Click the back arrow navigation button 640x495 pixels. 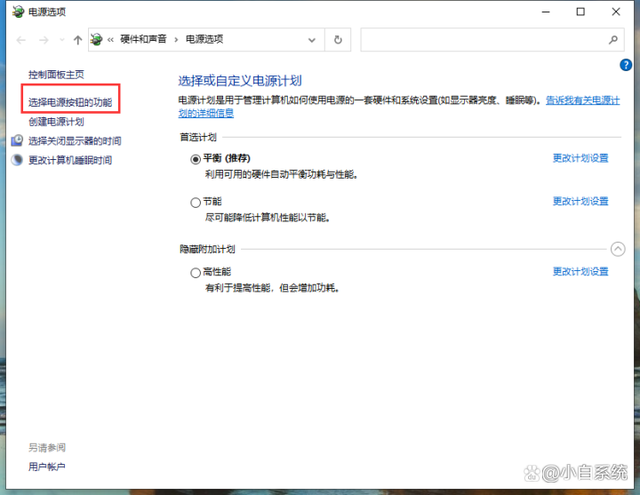(18, 40)
